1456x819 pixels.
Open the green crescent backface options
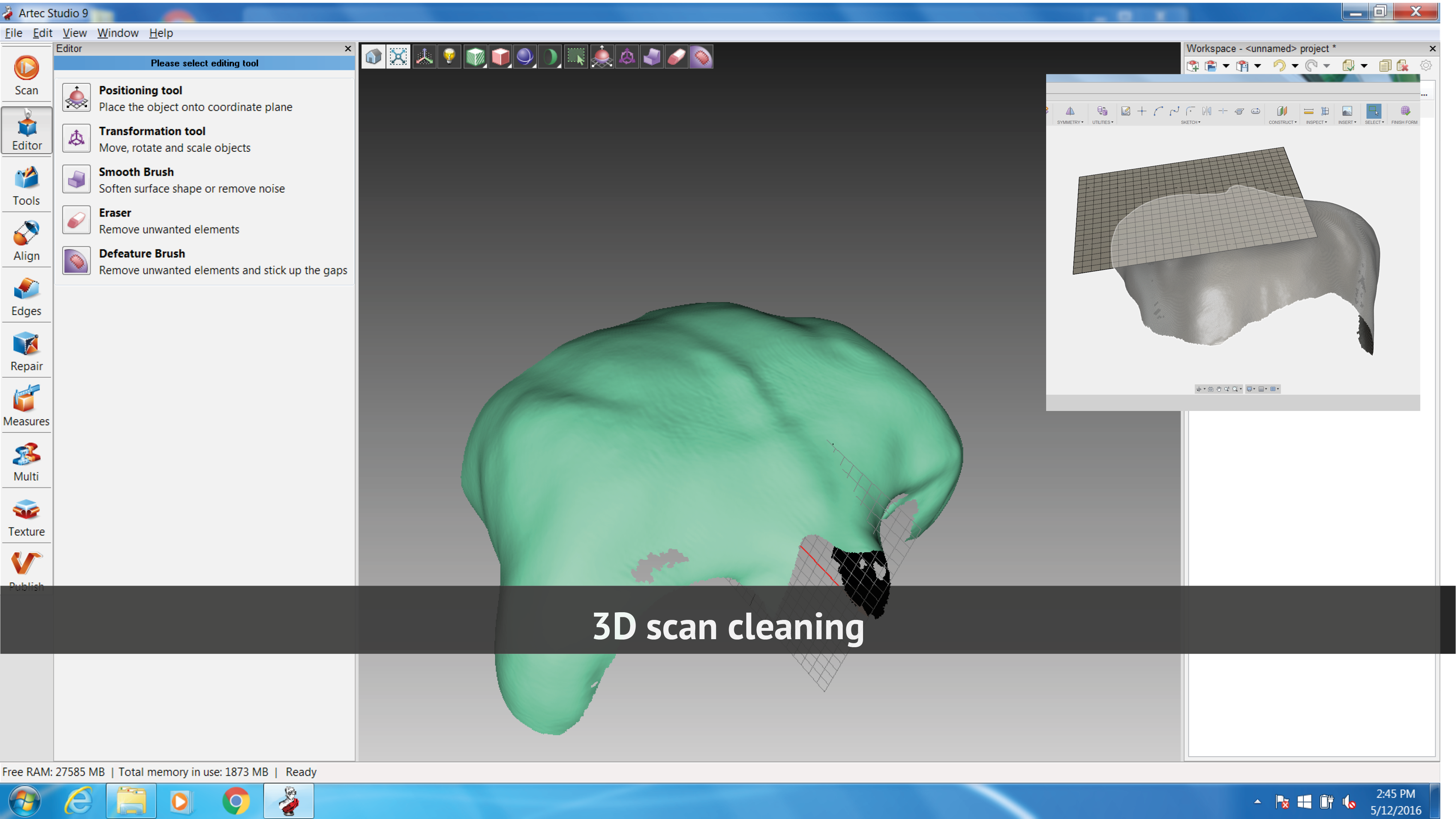coord(550,56)
